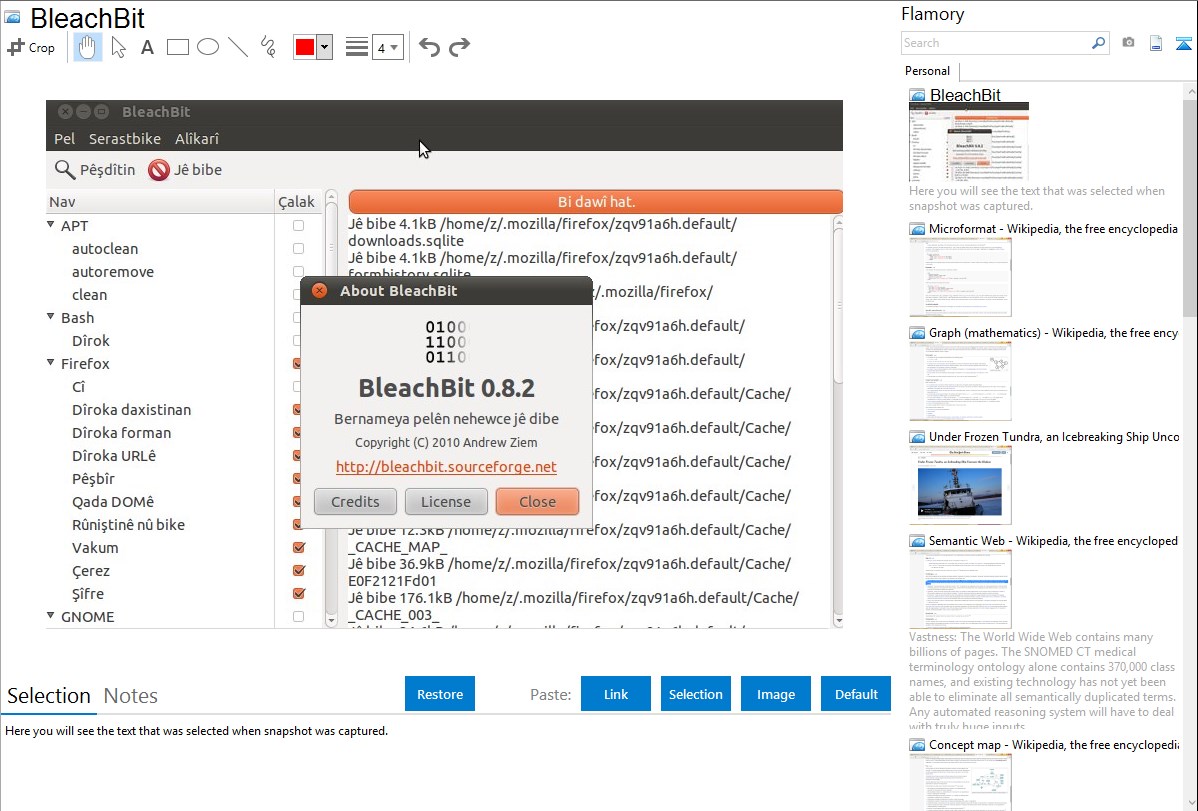Redo the last annotation

click(459, 47)
